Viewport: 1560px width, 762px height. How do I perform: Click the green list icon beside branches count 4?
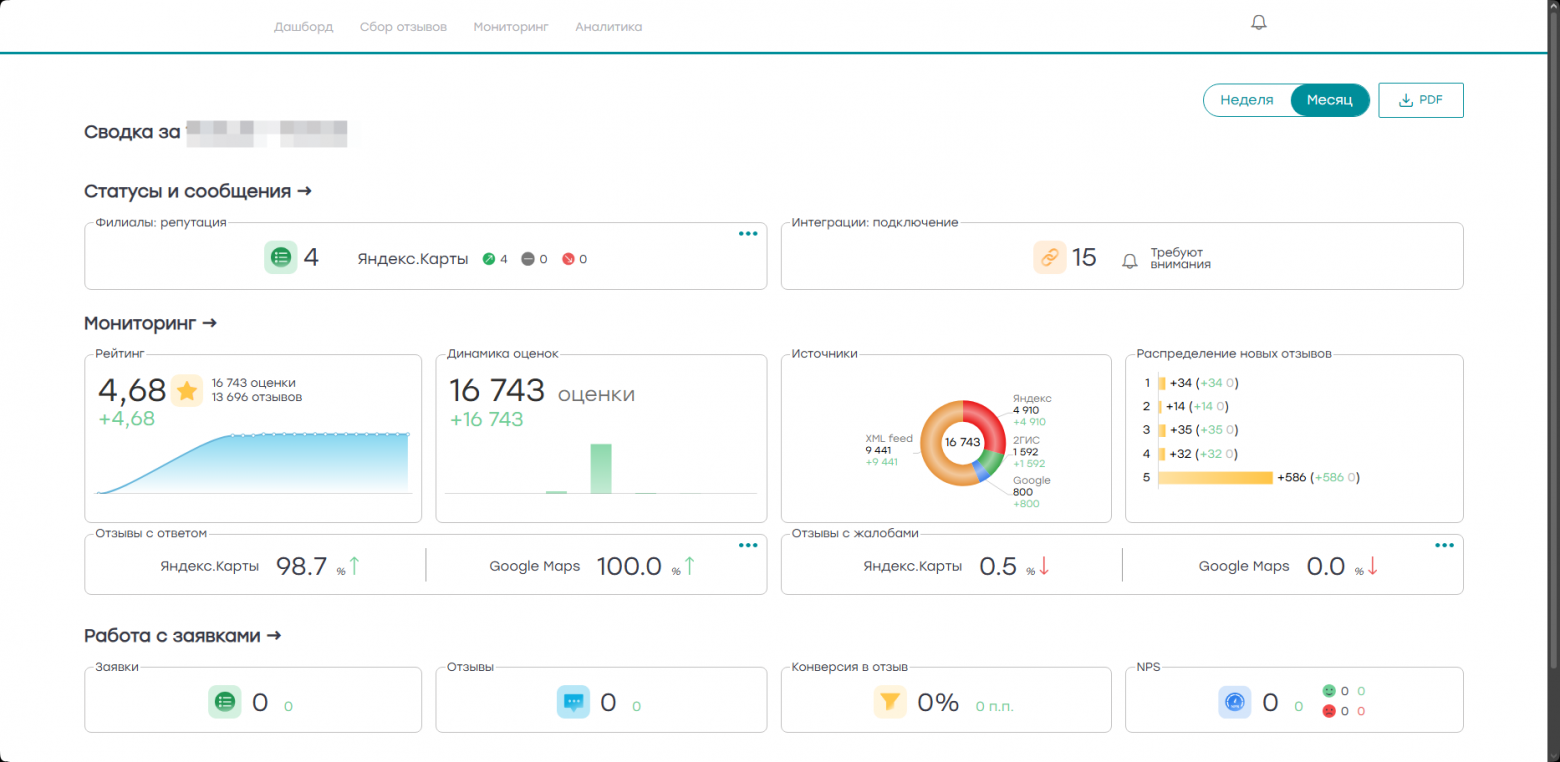tap(281, 257)
